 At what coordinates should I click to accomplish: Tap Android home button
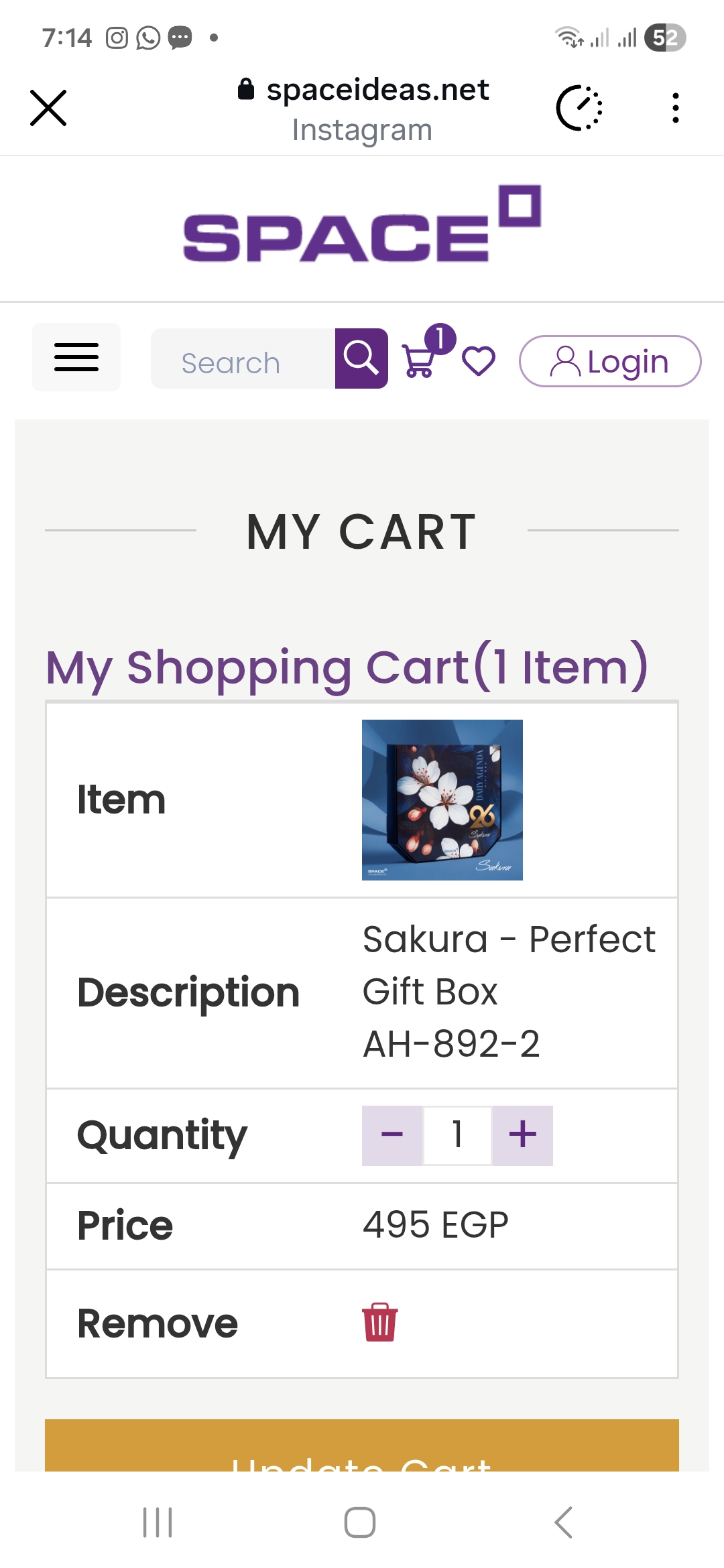(x=360, y=1522)
